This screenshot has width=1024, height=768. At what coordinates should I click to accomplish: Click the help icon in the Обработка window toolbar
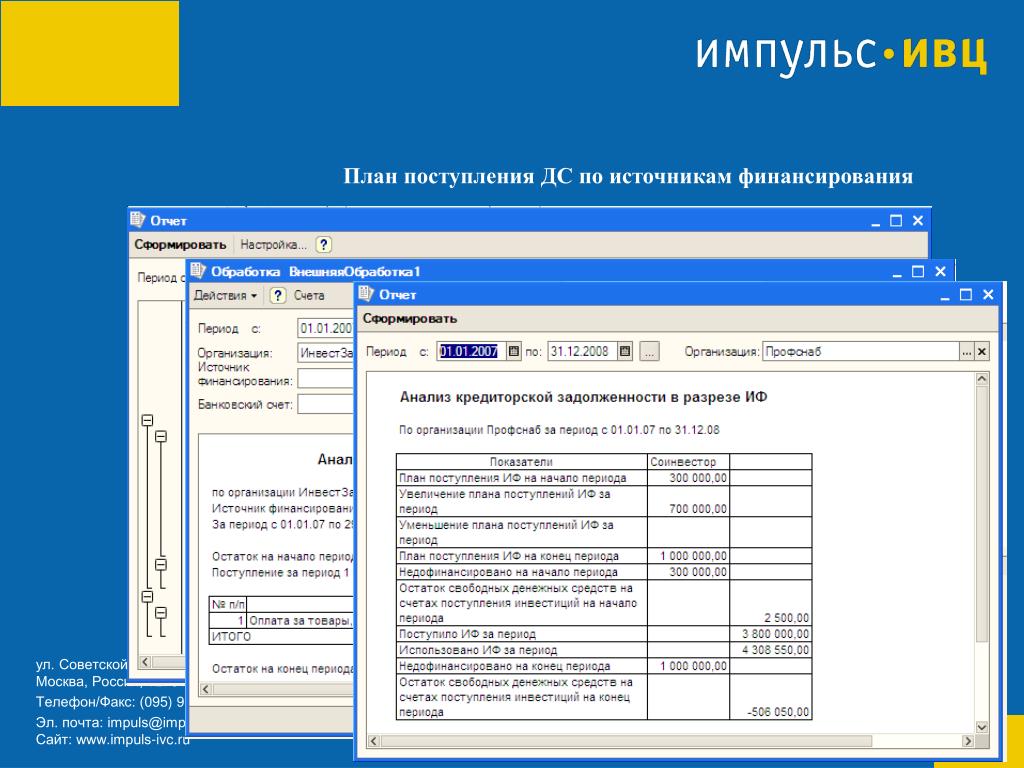(x=278, y=295)
